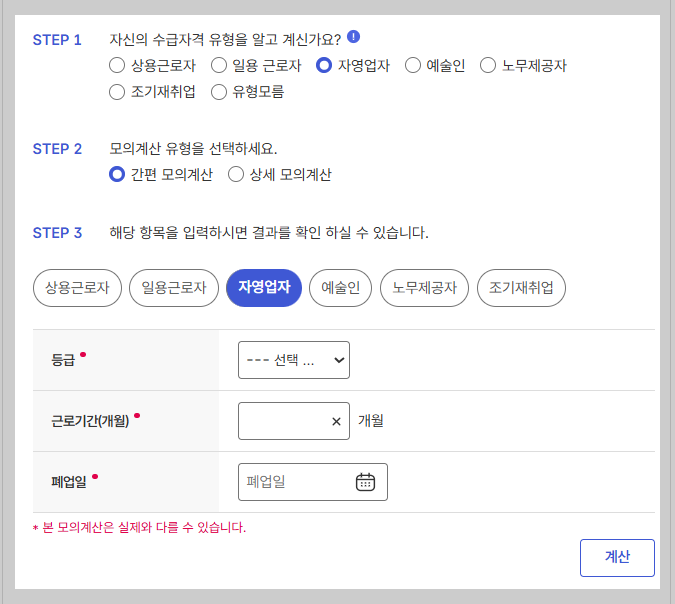Open the 예술인 pill tab
Image resolution: width=675 pixels, height=604 pixels.
[x=341, y=288]
